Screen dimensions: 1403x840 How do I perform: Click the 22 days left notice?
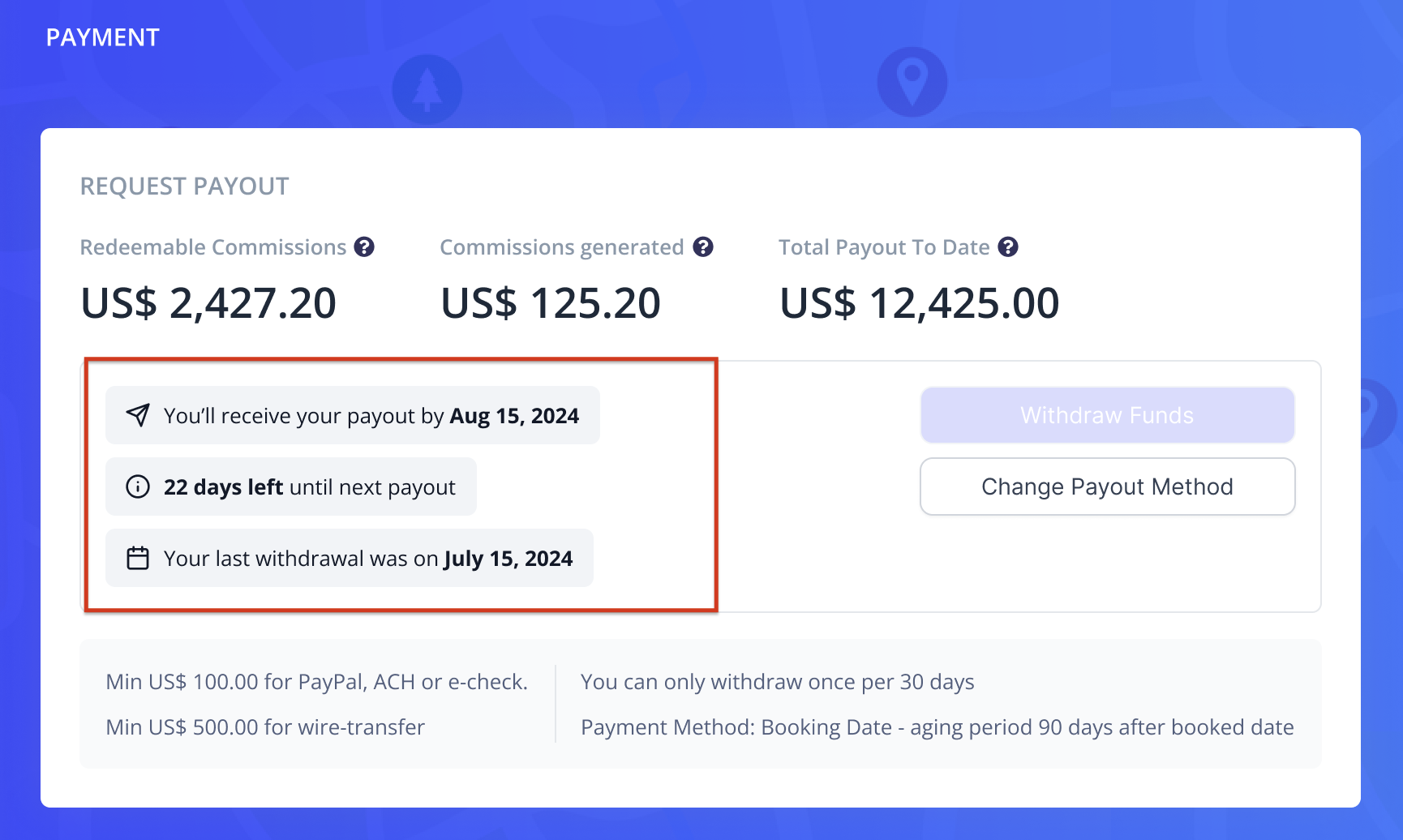tap(291, 486)
